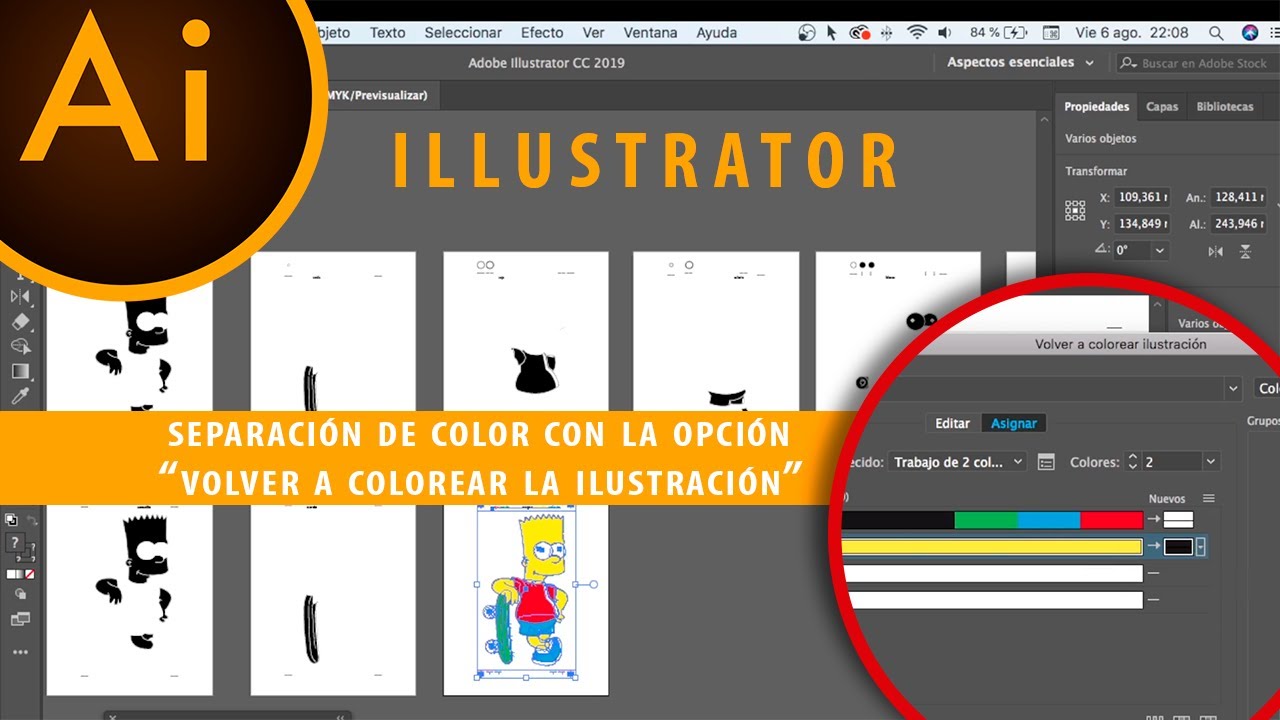Switch to the Capas tab

click(1162, 107)
